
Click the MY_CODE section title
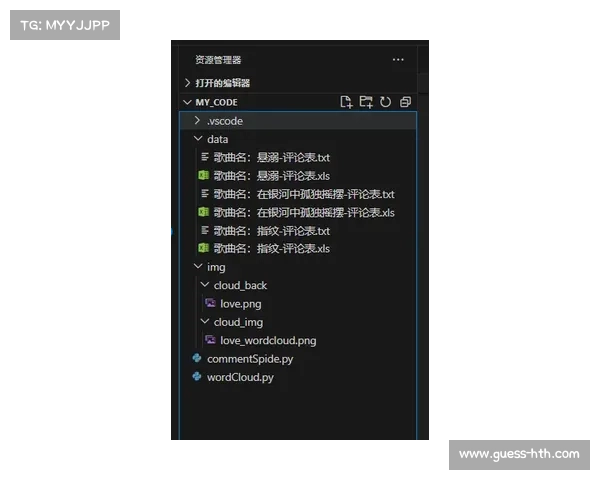216,103
